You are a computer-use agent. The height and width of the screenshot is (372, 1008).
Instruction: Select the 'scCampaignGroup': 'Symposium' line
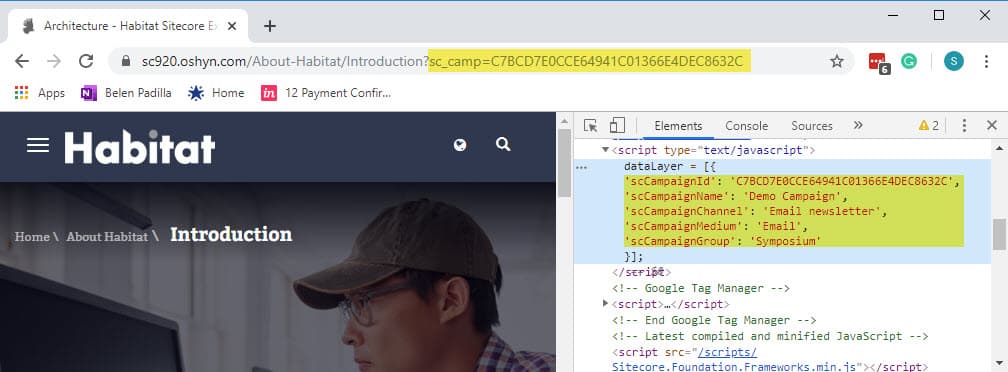pyautogui.click(x=723, y=241)
